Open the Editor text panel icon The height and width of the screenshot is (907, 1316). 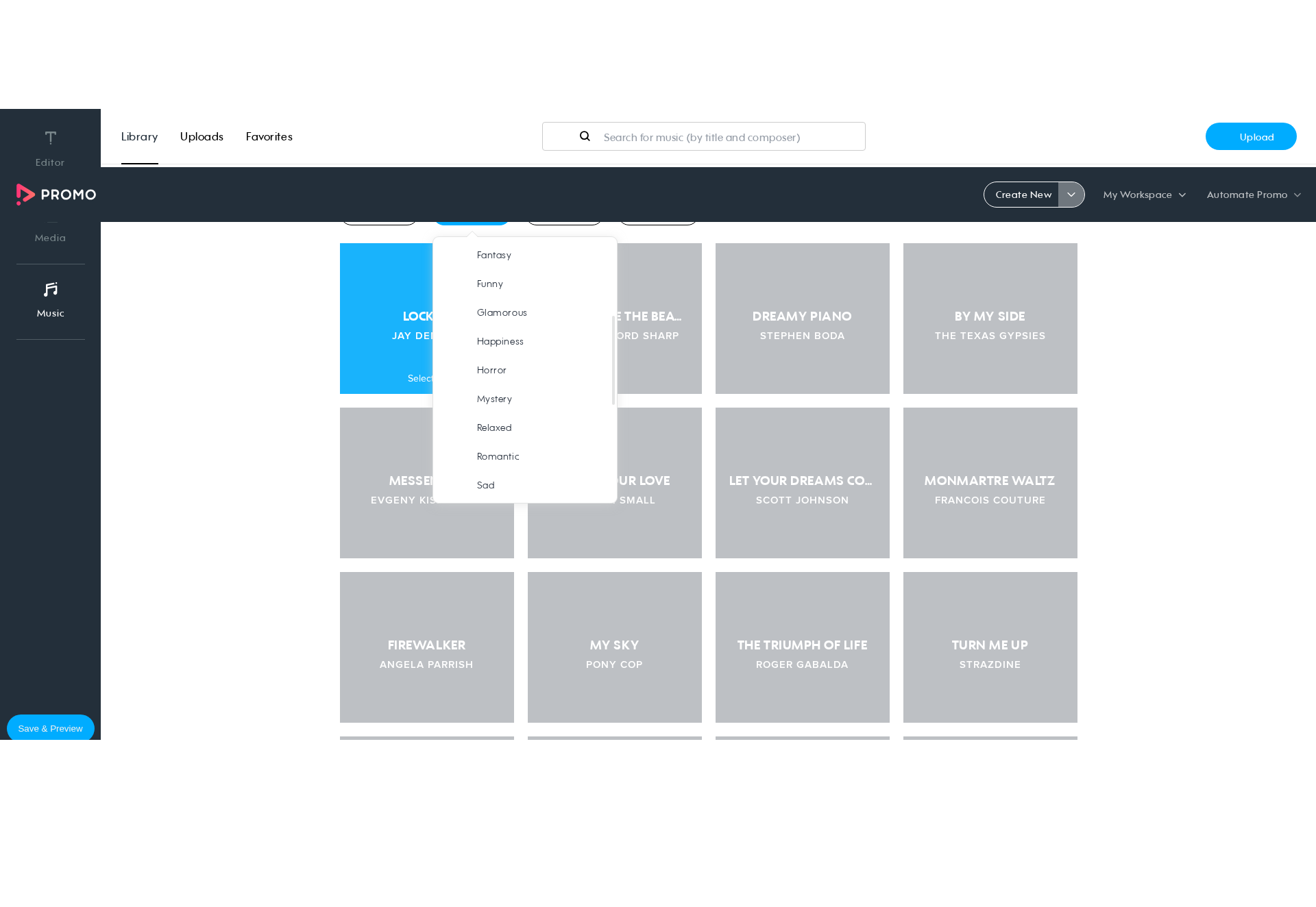click(x=50, y=138)
